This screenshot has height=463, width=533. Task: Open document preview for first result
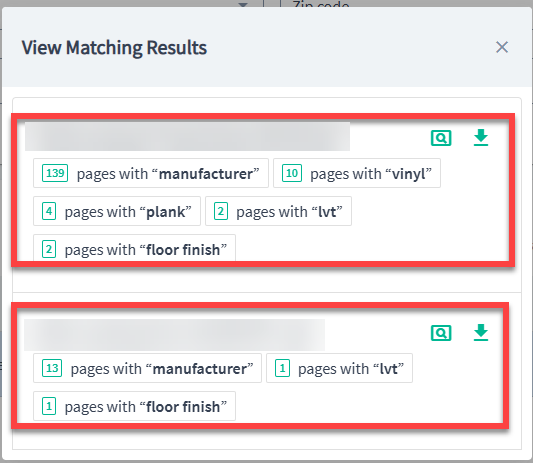coord(441,138)
